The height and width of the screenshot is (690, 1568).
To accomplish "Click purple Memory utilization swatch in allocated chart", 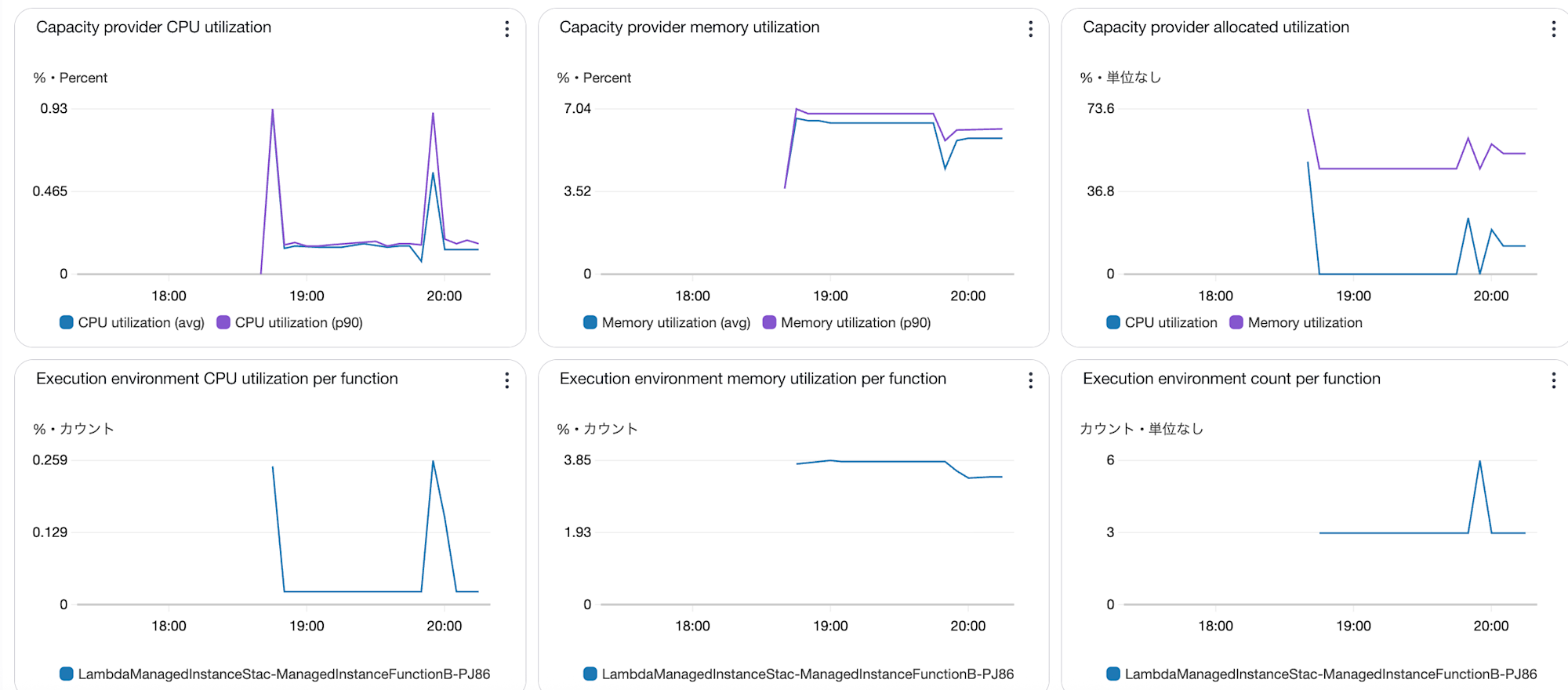I will (1236, 322).
